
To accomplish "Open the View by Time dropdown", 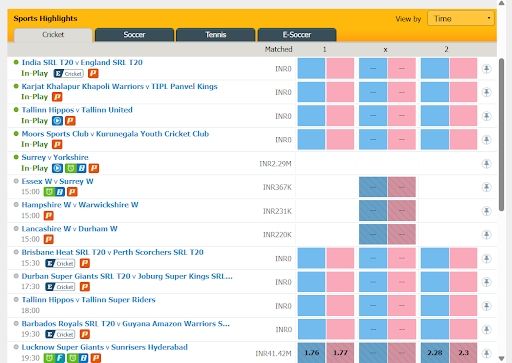I will (461, 19).
